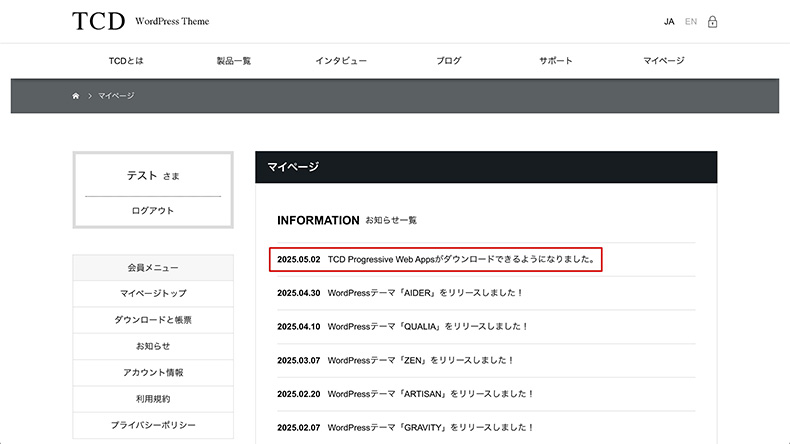Viewport: 790px width, 444px height.
Task: Open the 製品一覧 menu item
Action: pos(233,60)
